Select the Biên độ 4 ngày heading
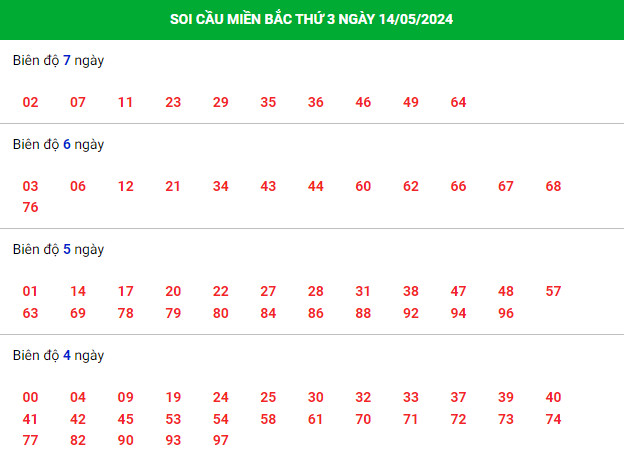Screen dimensions: 624x458 [58, 355]
